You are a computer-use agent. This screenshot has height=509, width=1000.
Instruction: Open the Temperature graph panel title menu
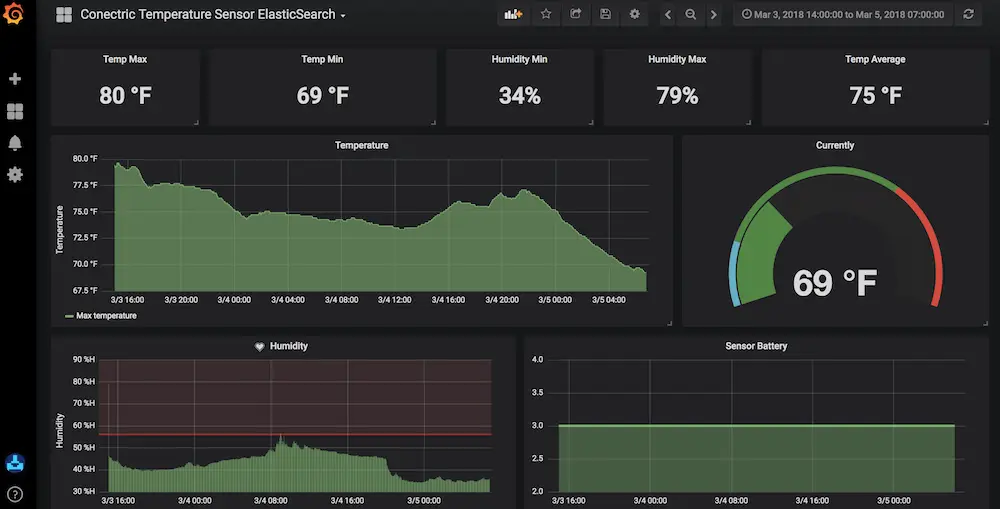[362, 145]
